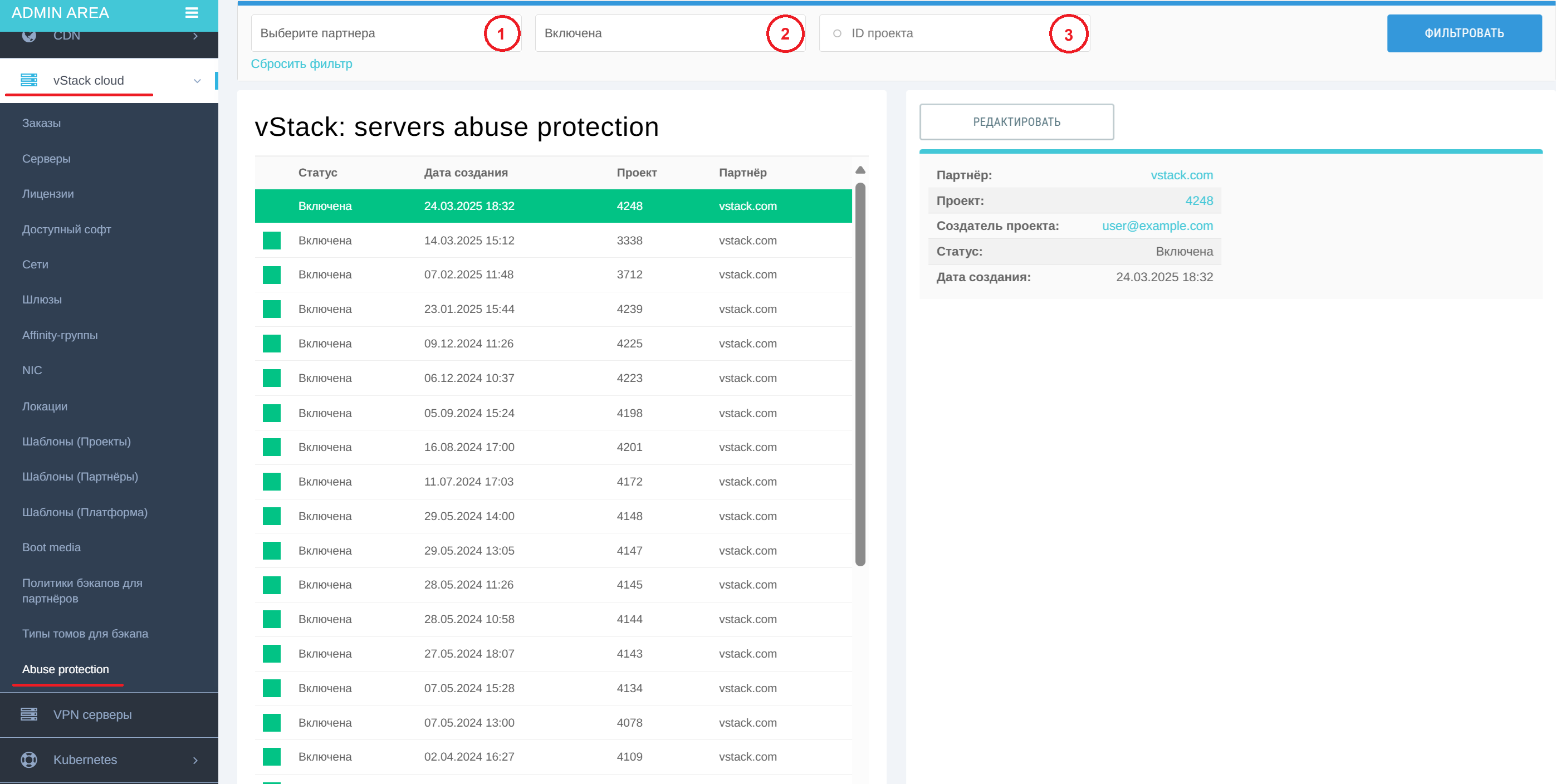Screen dimensions: 1556x784
Task: Toggle the status indicator for project 4198
Action: coord(271,413)
